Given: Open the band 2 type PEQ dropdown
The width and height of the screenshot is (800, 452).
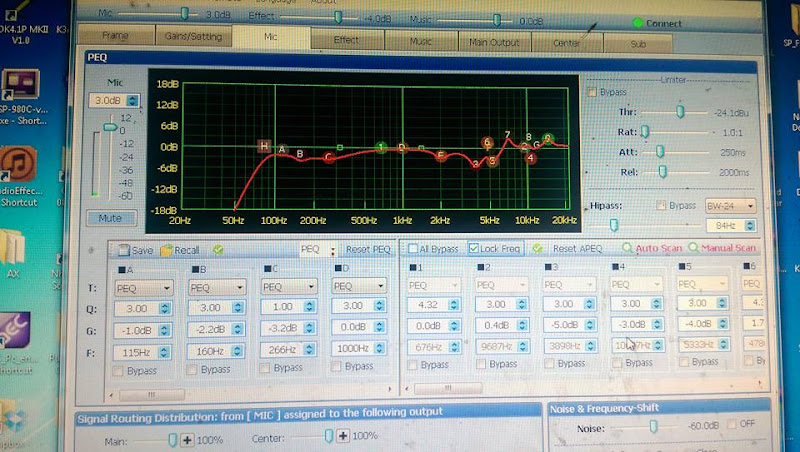Looking at the screenshot, I should click(502, 284).
